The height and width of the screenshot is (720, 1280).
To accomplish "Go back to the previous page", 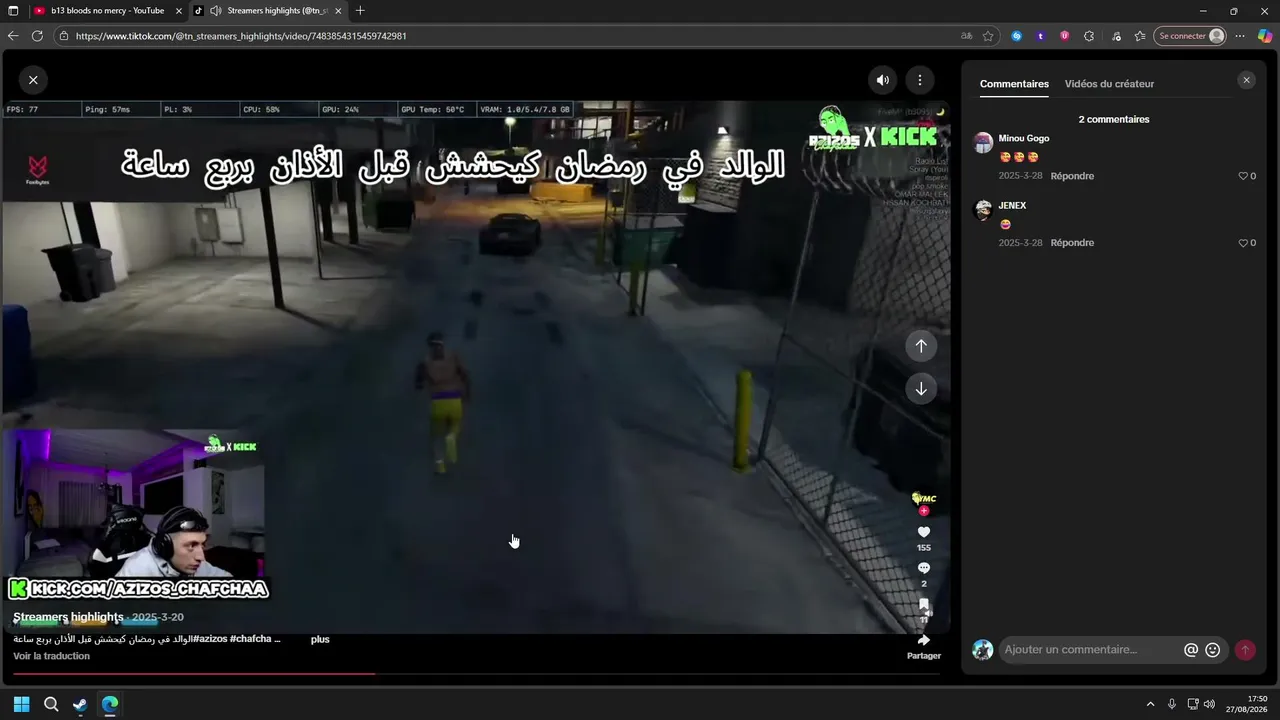I will click(x=13, y=36).
